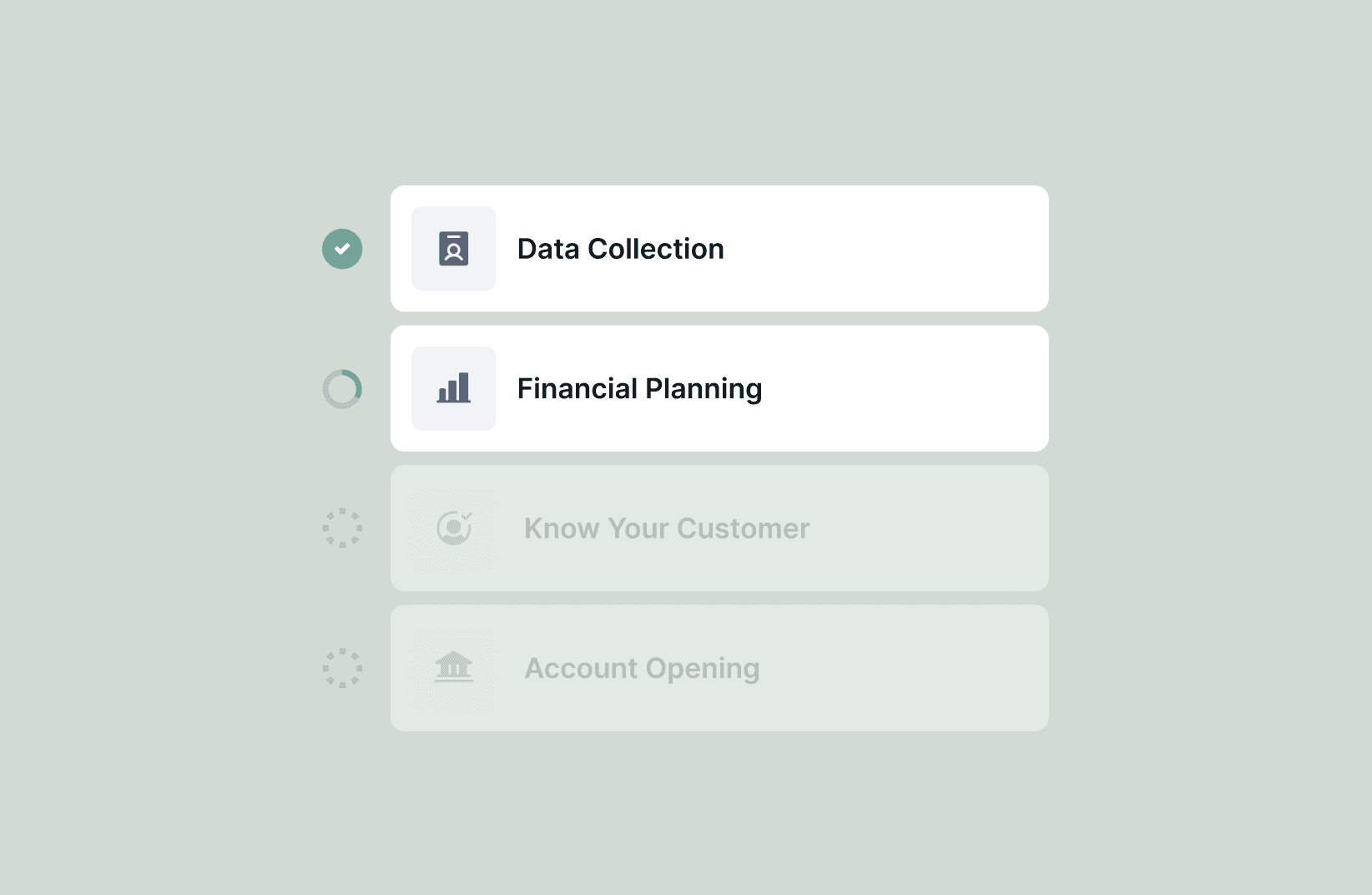Click the Know Your Customer target icon
The image size is (1372, 895).
pos(453,528)
